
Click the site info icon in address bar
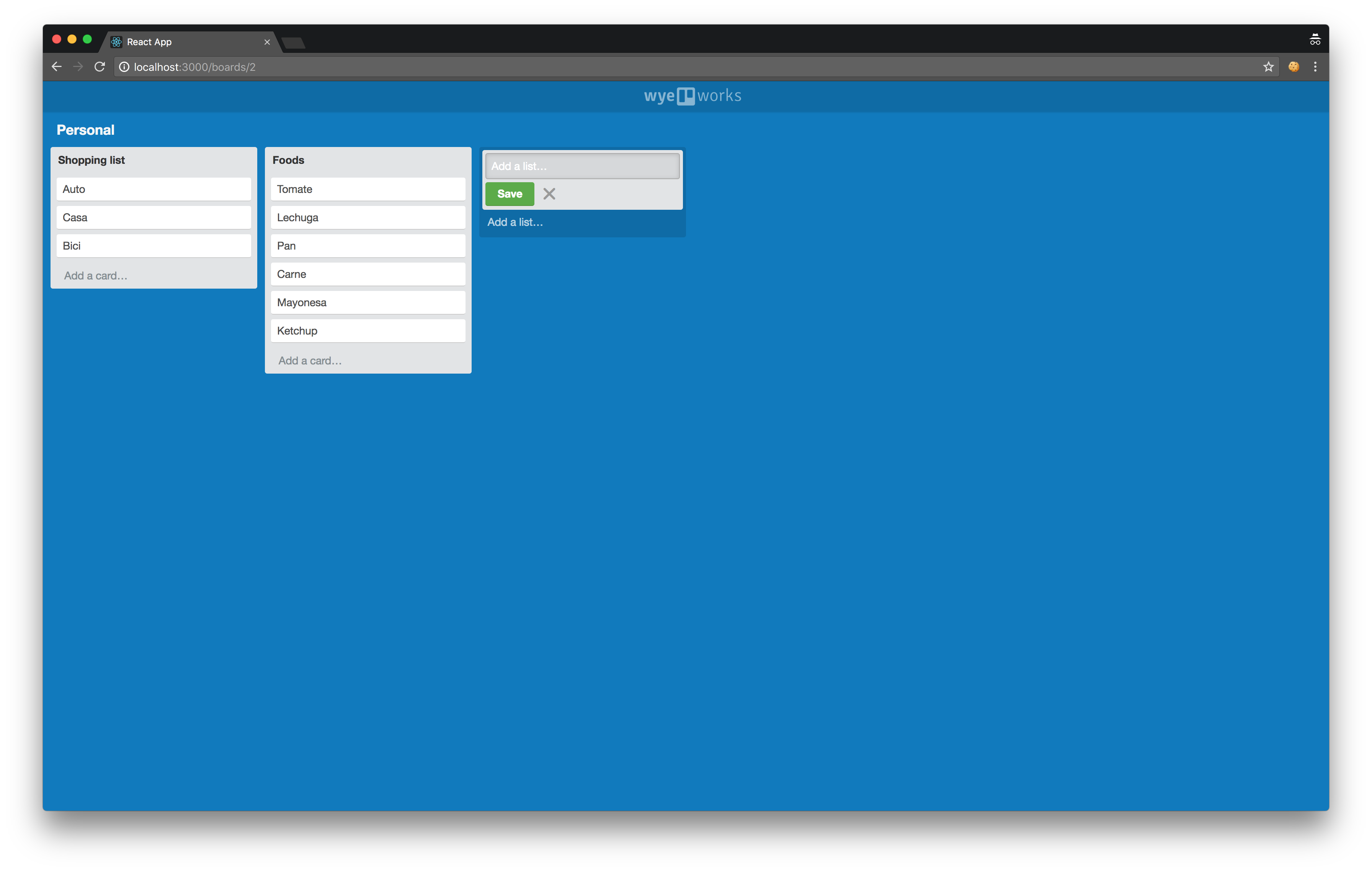[124, 67]
